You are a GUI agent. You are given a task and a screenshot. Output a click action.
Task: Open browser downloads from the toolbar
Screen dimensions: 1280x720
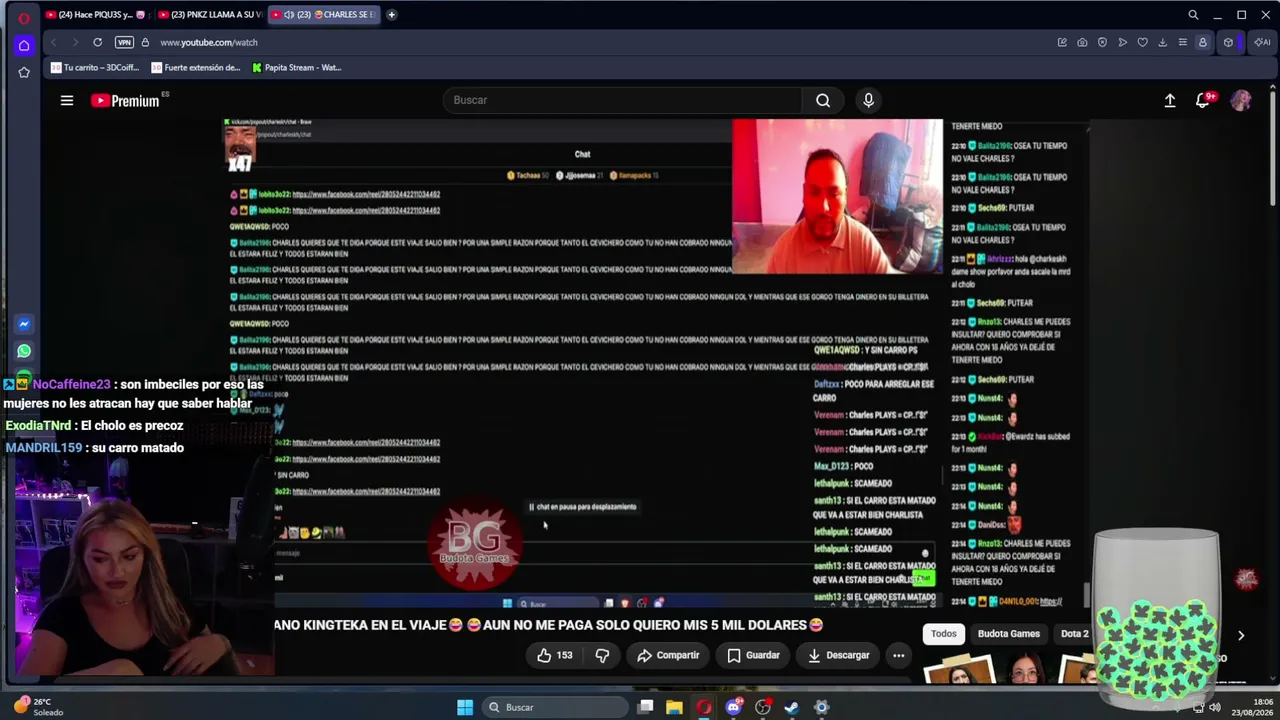coord(1162,42)
